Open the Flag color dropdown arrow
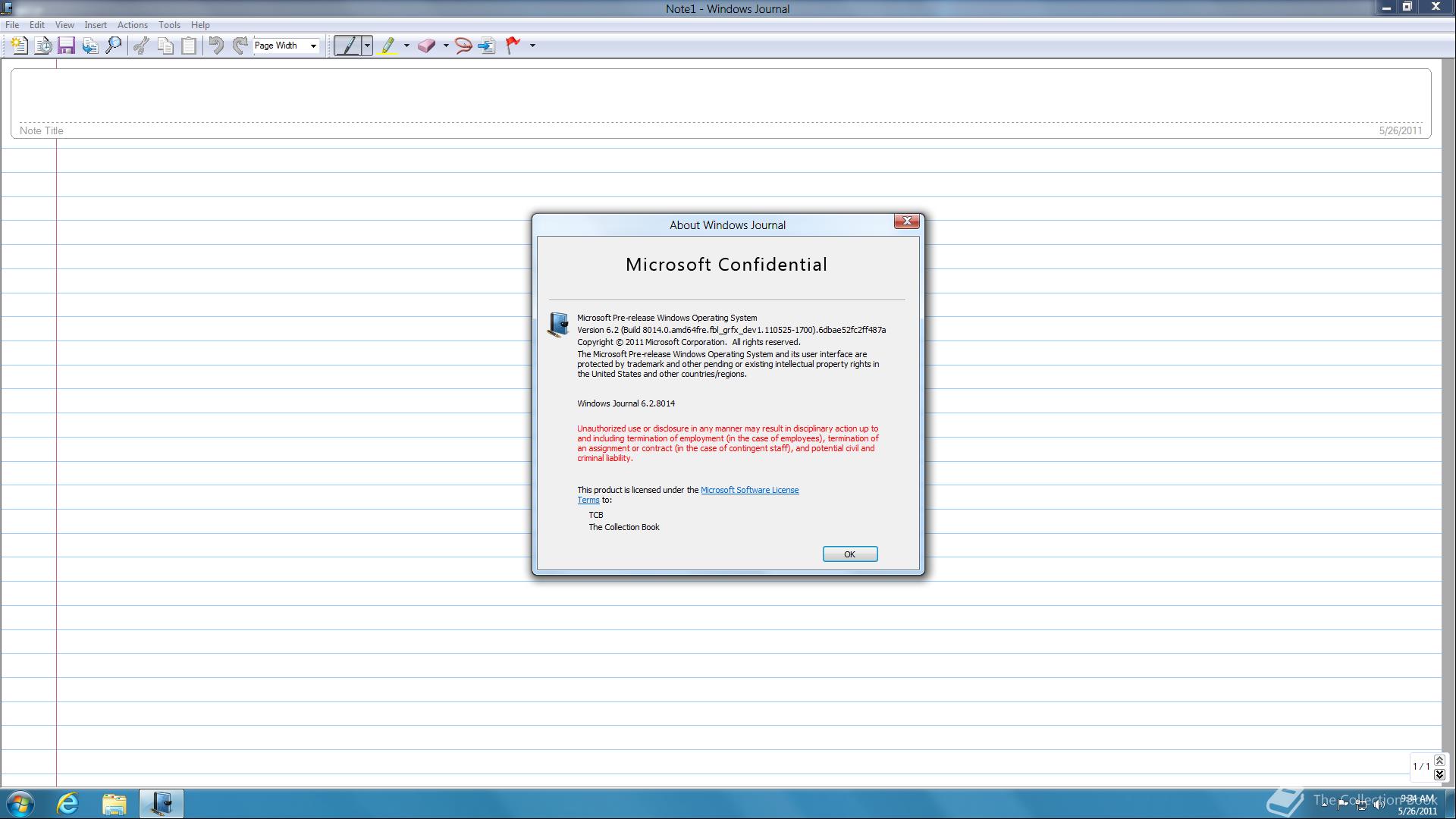This screenshot has width=1456, height=819. tap(532, 45)
